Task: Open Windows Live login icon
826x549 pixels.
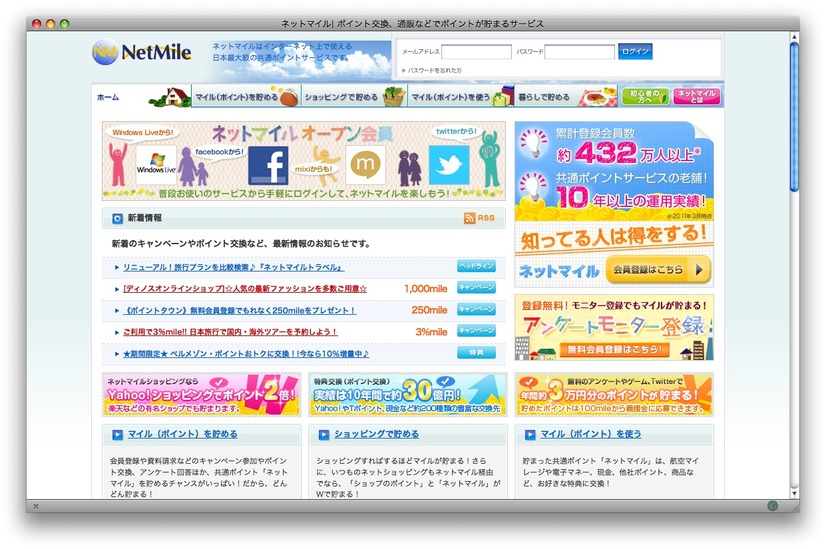Action: coord(156,165)
